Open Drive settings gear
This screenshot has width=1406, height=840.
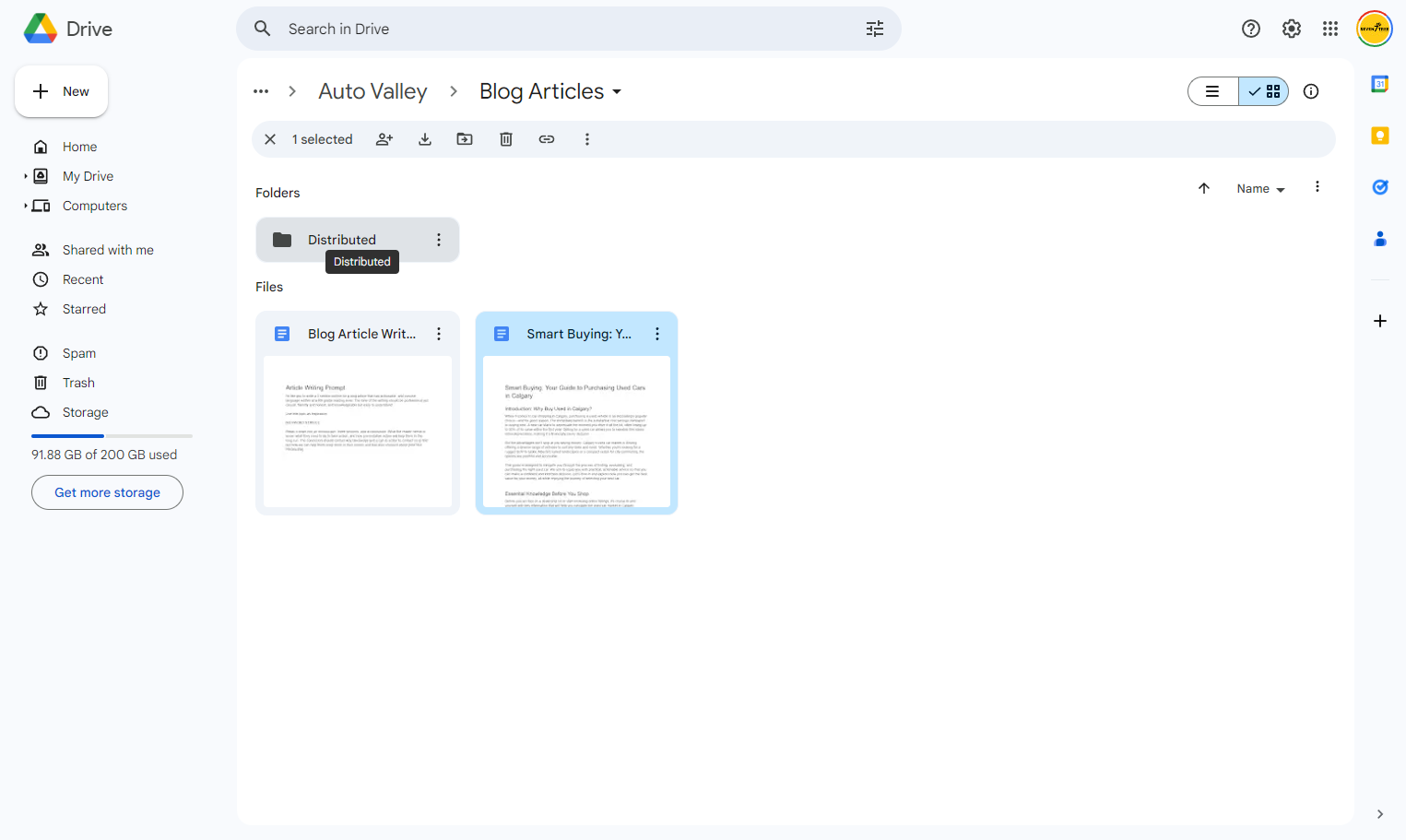click(x=1292, y=29)
